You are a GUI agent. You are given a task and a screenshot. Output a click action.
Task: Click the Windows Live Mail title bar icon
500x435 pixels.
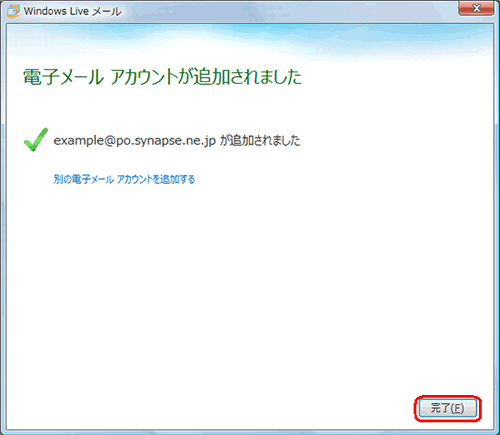[13, 11]
